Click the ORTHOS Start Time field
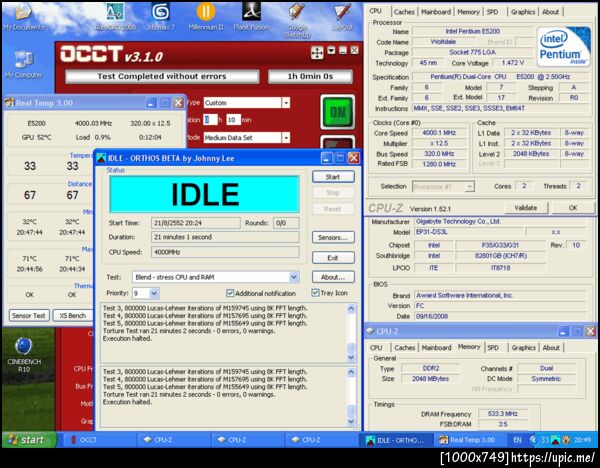Image resolution: width=600 pixels, height=468 pixels. [x=195, y=223]
